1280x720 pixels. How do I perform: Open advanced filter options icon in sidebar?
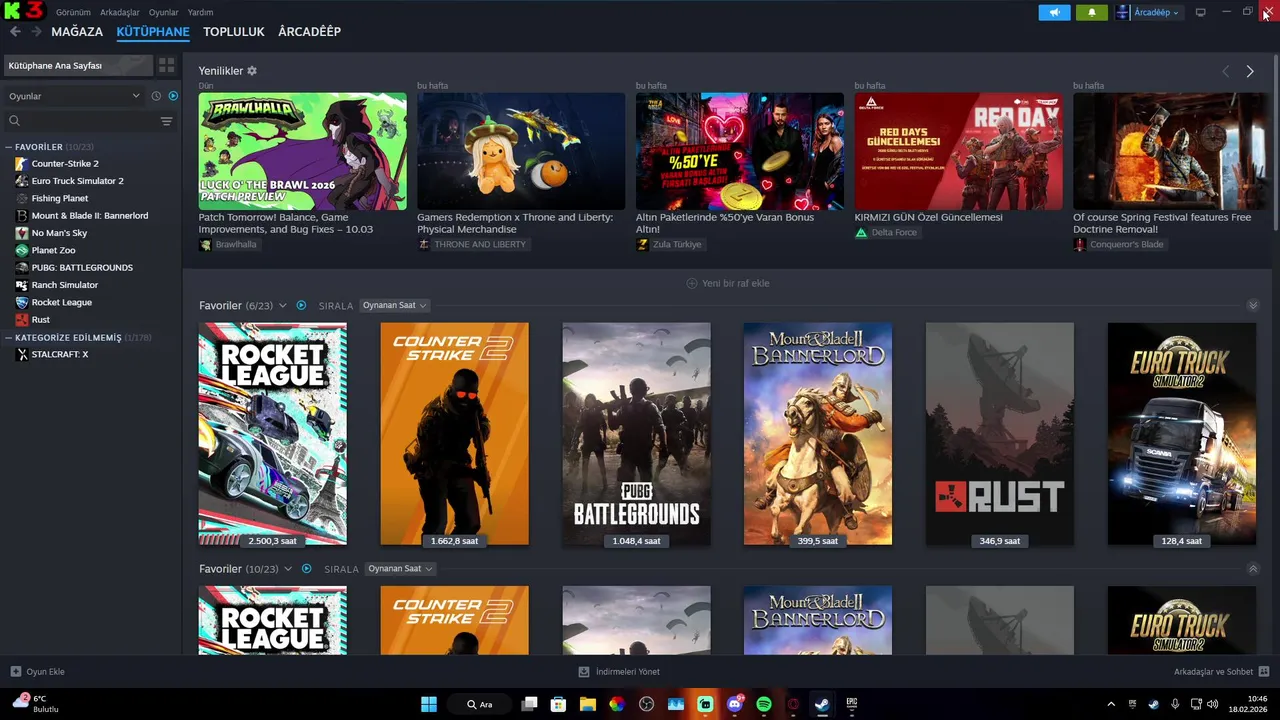click(166, 121)
